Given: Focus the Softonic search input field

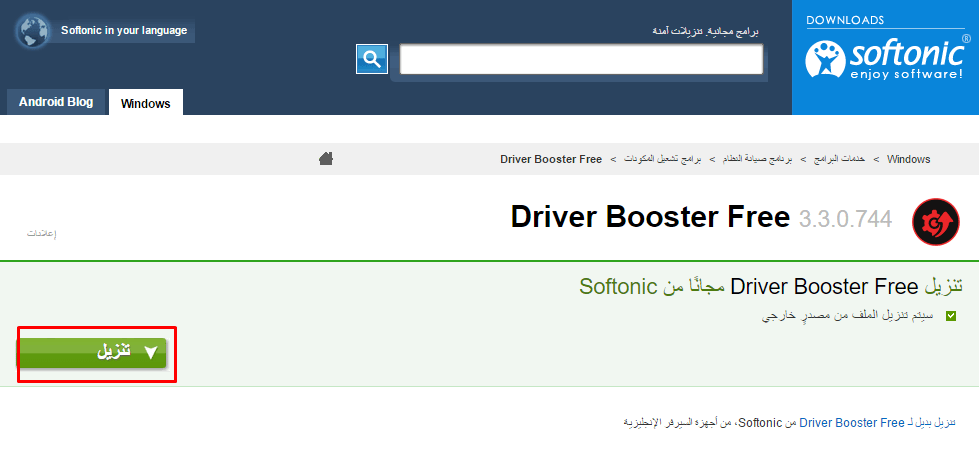Looking at the screenshot, I should pos(581,59).
